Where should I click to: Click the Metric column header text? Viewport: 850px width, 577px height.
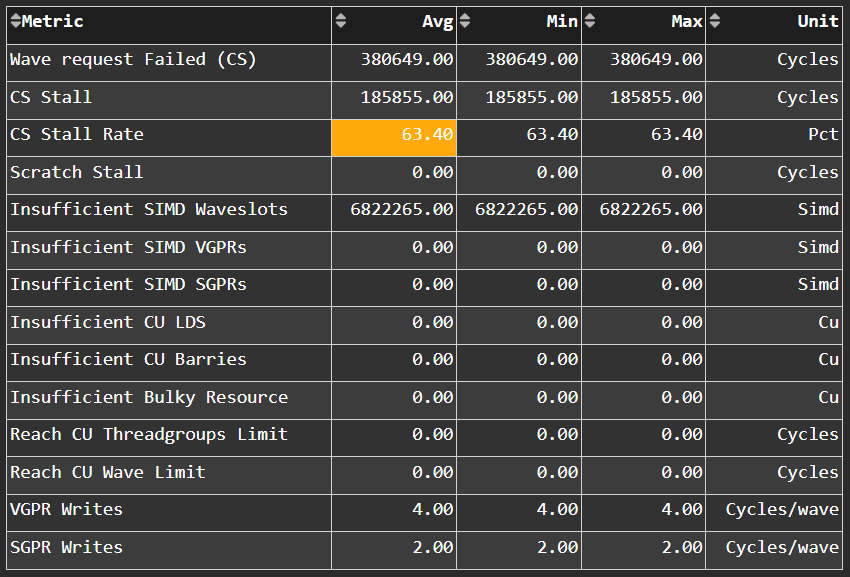(53, 22)
